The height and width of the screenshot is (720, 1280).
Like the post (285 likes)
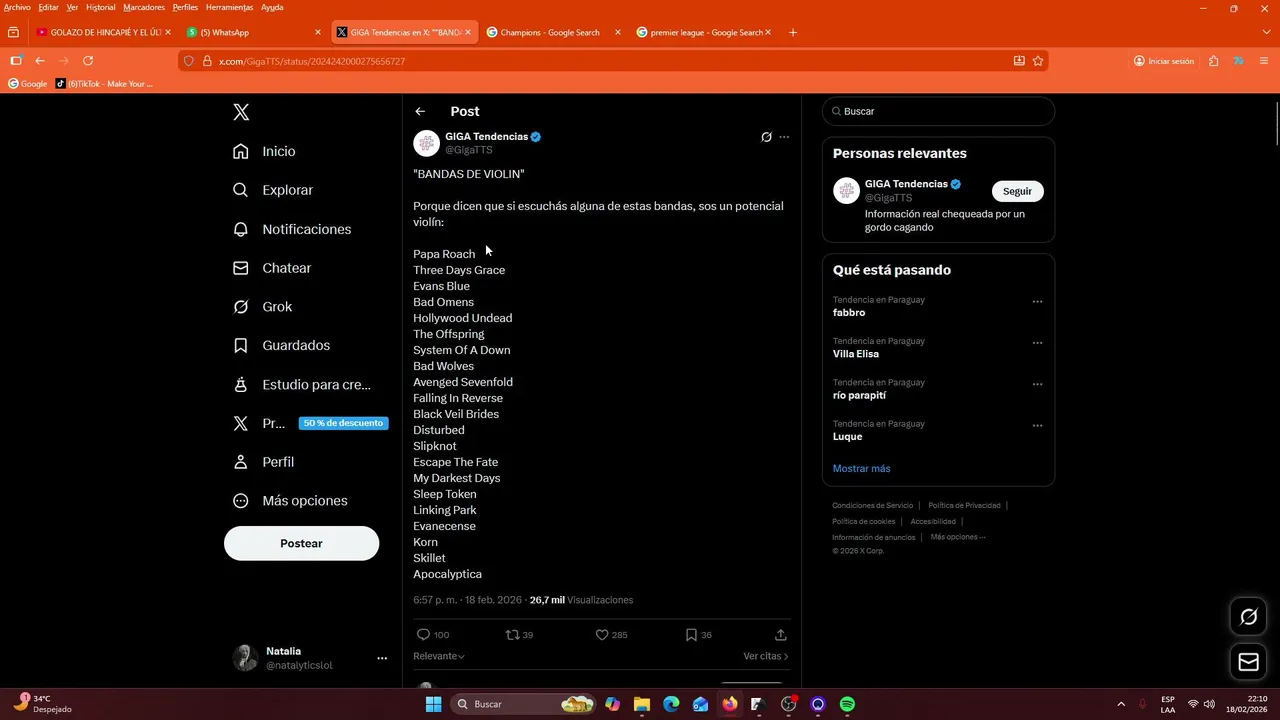(x=611, y=635)
